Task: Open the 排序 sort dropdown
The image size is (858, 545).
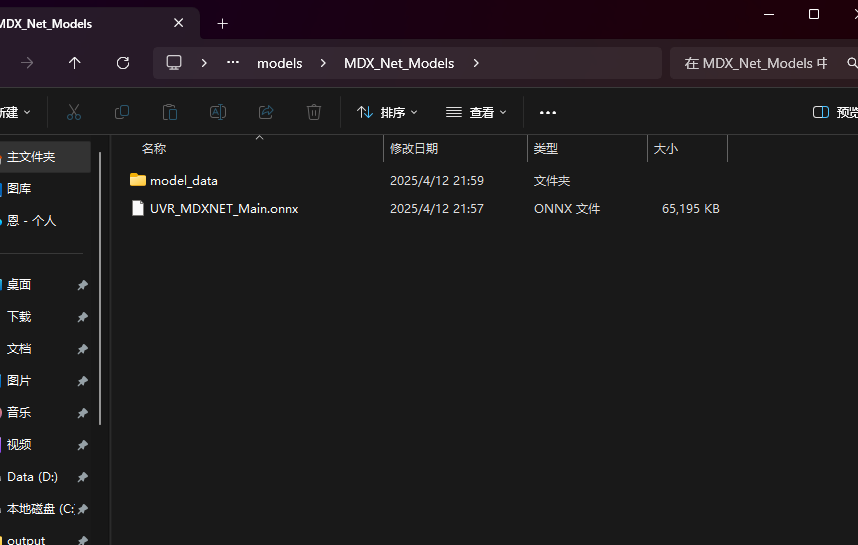Action: click(387, 113)
